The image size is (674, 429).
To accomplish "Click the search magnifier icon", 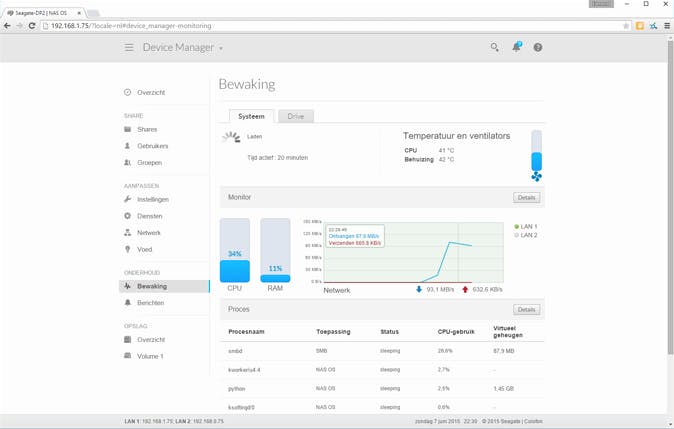I will point(495,47).
